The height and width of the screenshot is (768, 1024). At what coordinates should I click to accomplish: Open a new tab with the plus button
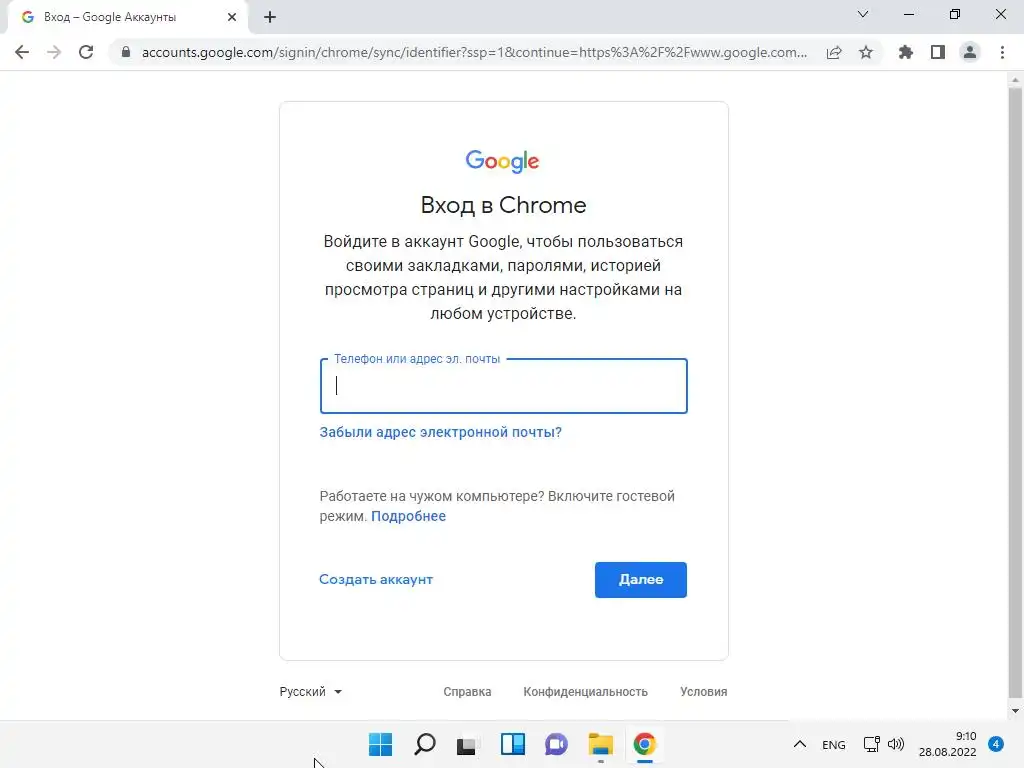[270, 17]
